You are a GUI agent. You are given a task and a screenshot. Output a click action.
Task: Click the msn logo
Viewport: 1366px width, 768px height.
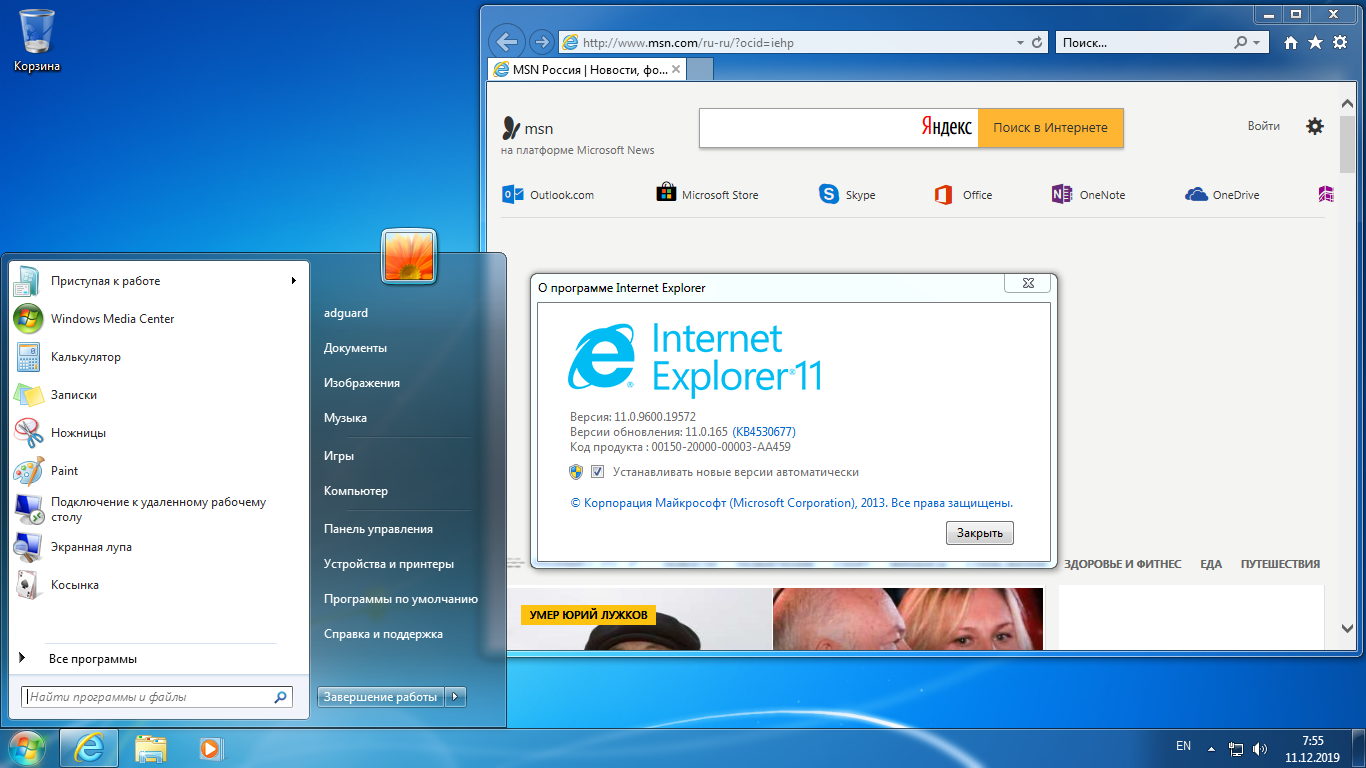coord(527,128)
